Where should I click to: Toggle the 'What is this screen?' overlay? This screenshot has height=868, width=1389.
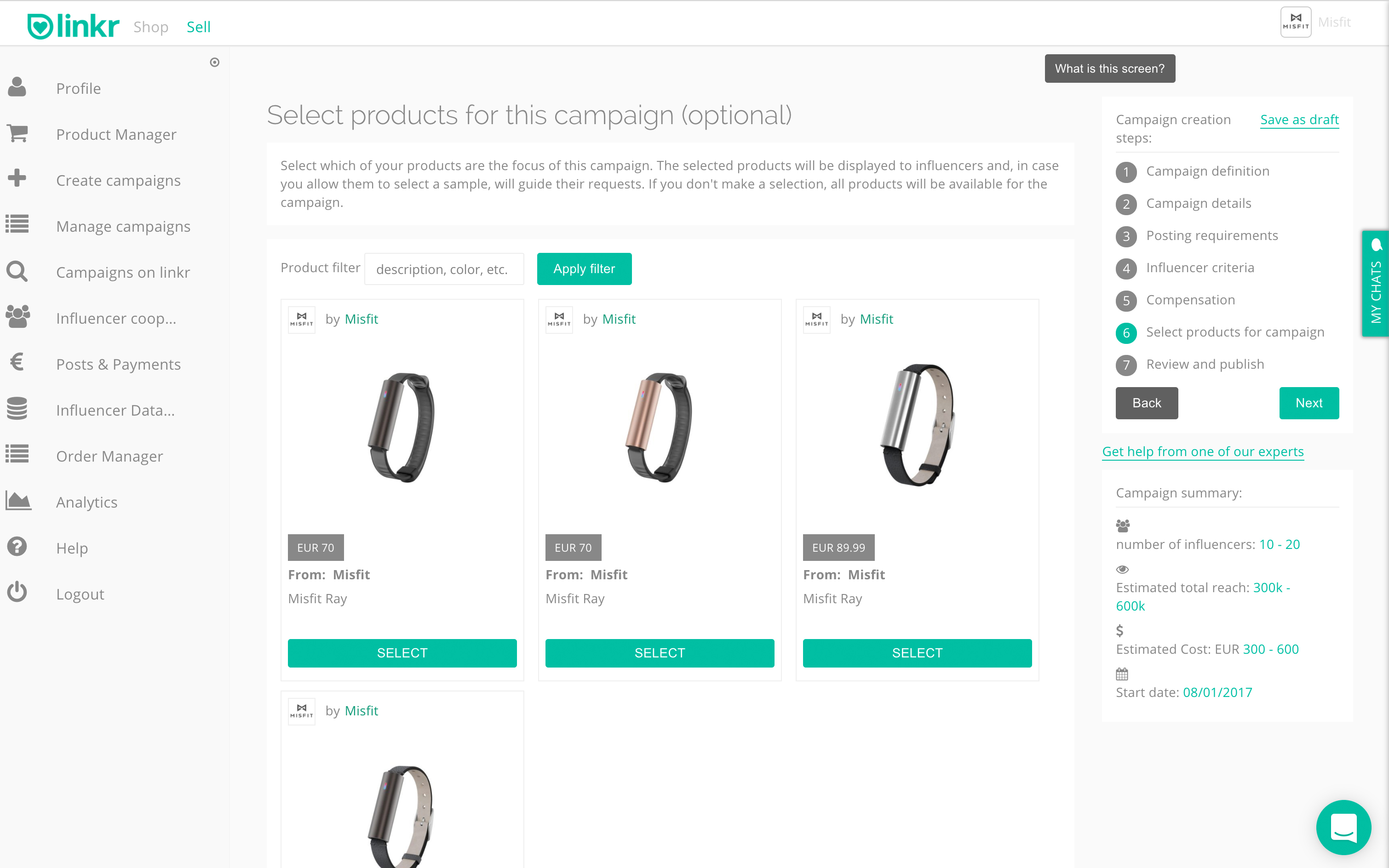click(1109, 69)
